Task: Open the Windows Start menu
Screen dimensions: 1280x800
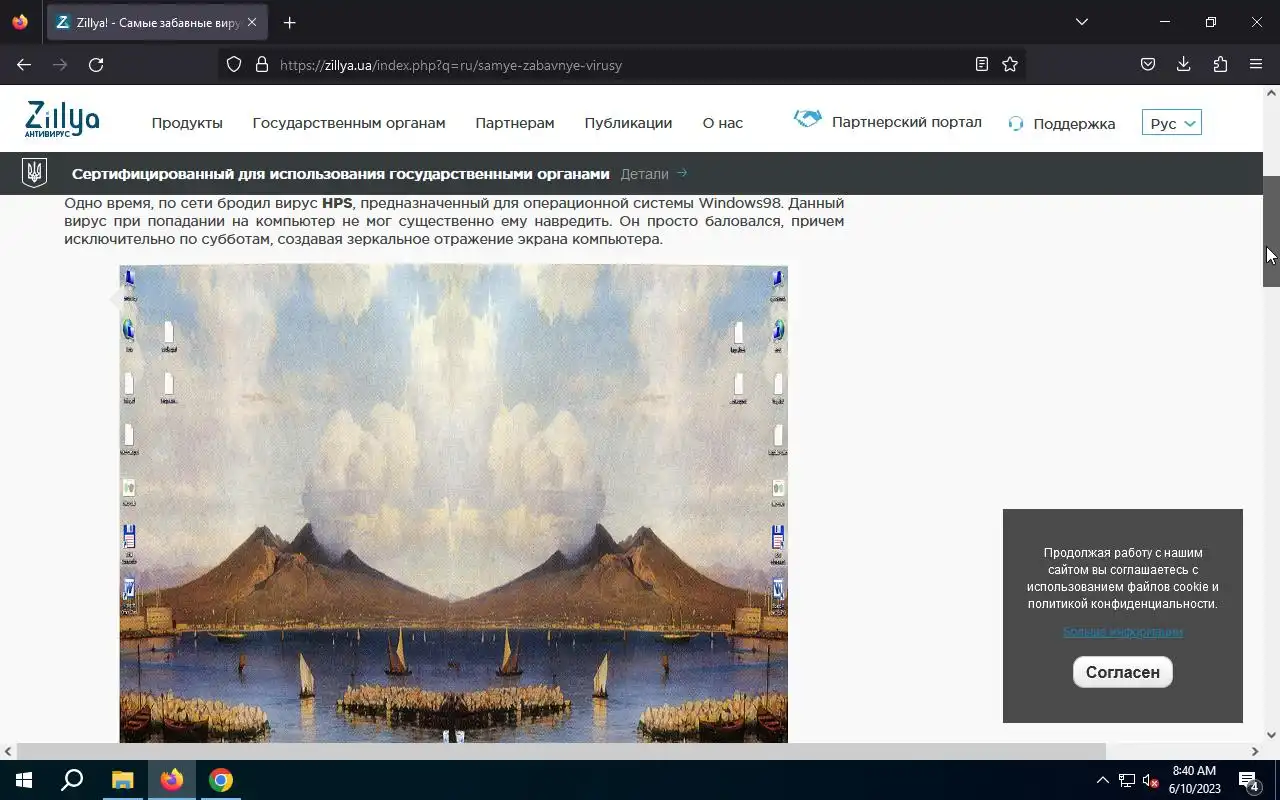Action: (x=24, y=780)
